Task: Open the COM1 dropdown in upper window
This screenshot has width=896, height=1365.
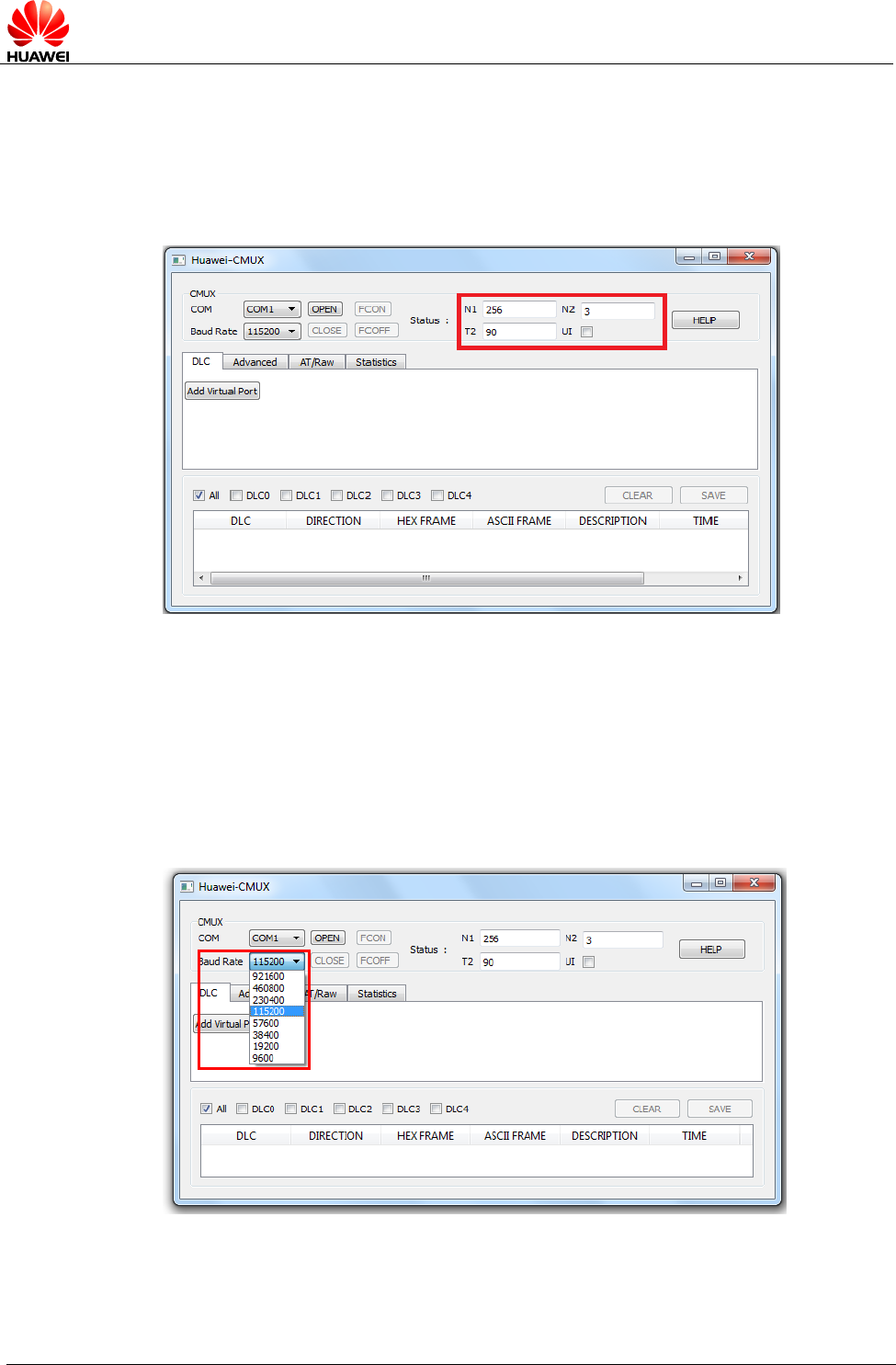Action: [x=272, y=309]
